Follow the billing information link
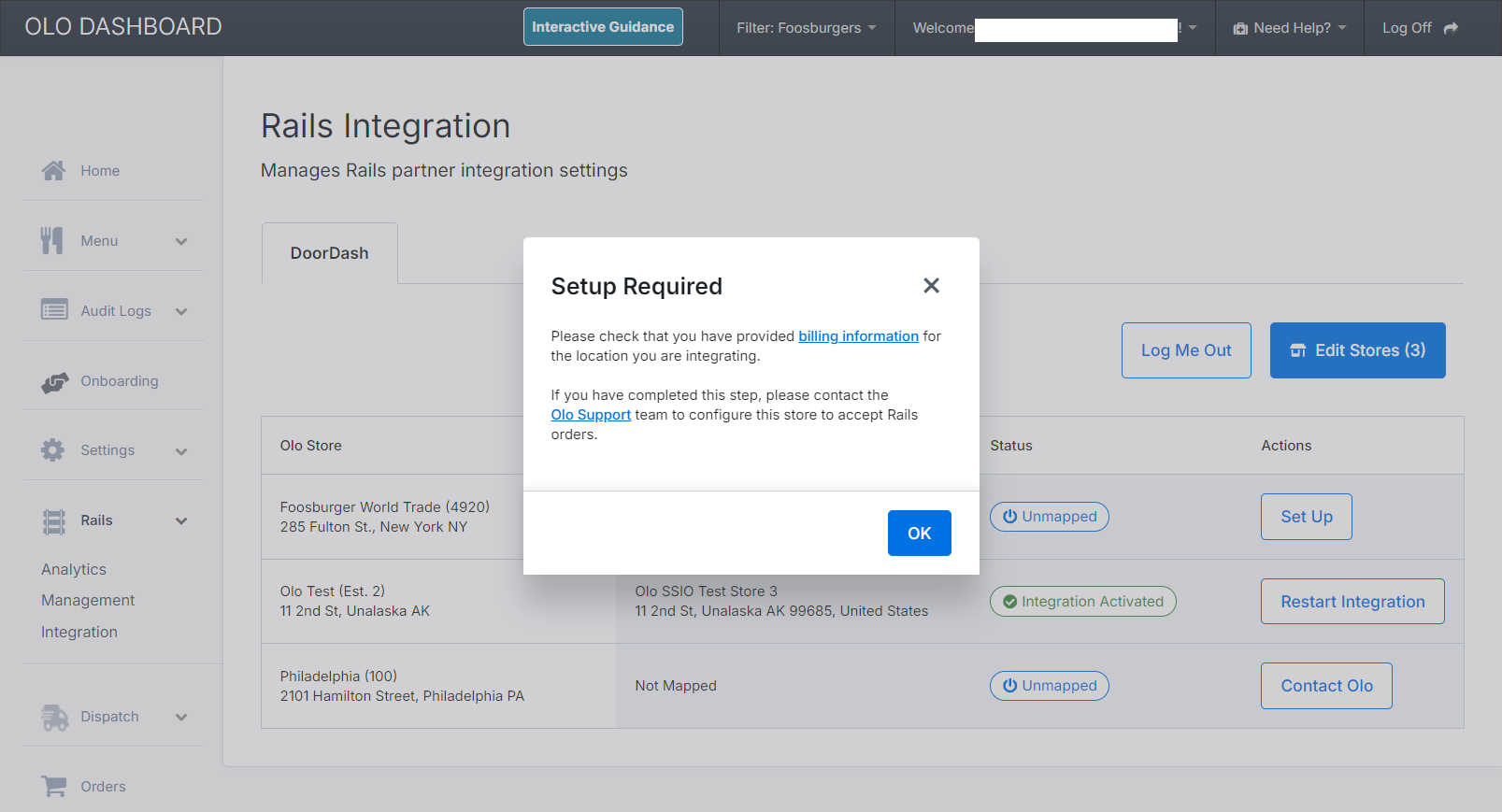The width and height of the screenshot is (1502, 812). tap(858, 336)
